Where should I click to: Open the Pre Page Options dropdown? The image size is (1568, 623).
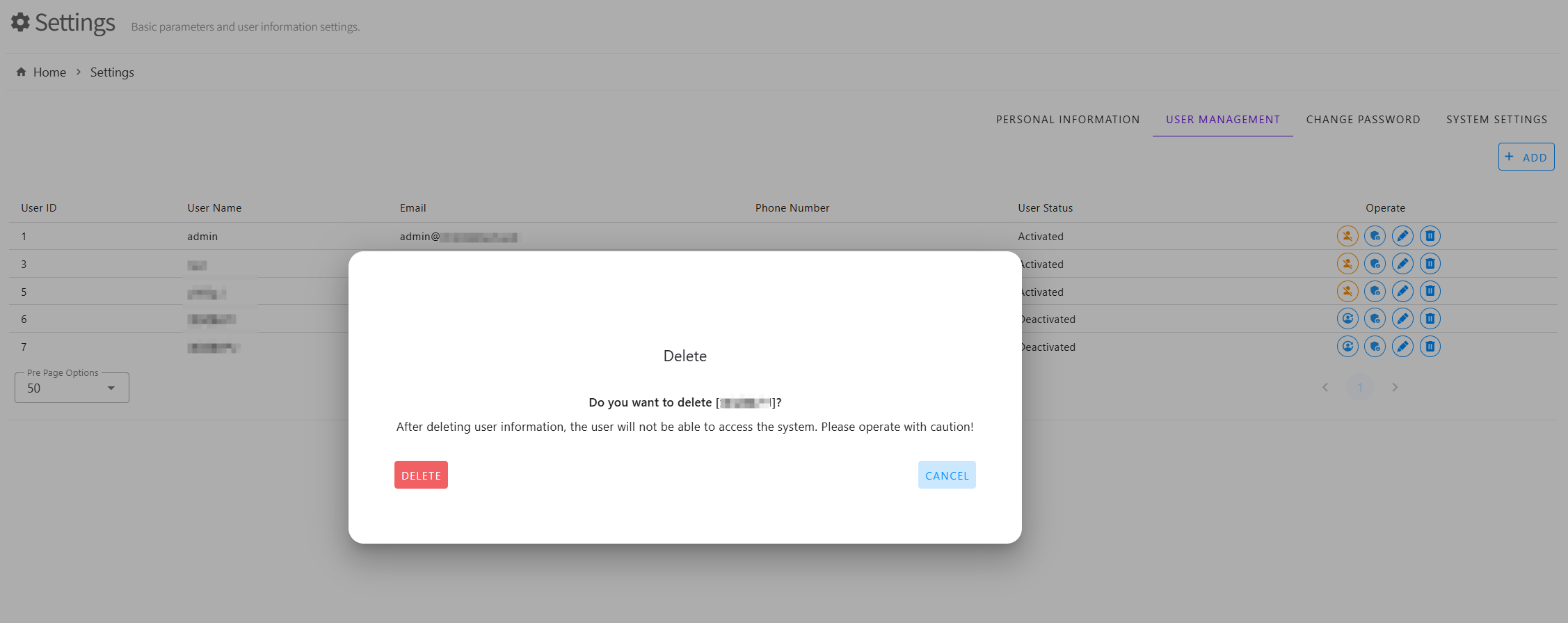[x=72, y=388]
